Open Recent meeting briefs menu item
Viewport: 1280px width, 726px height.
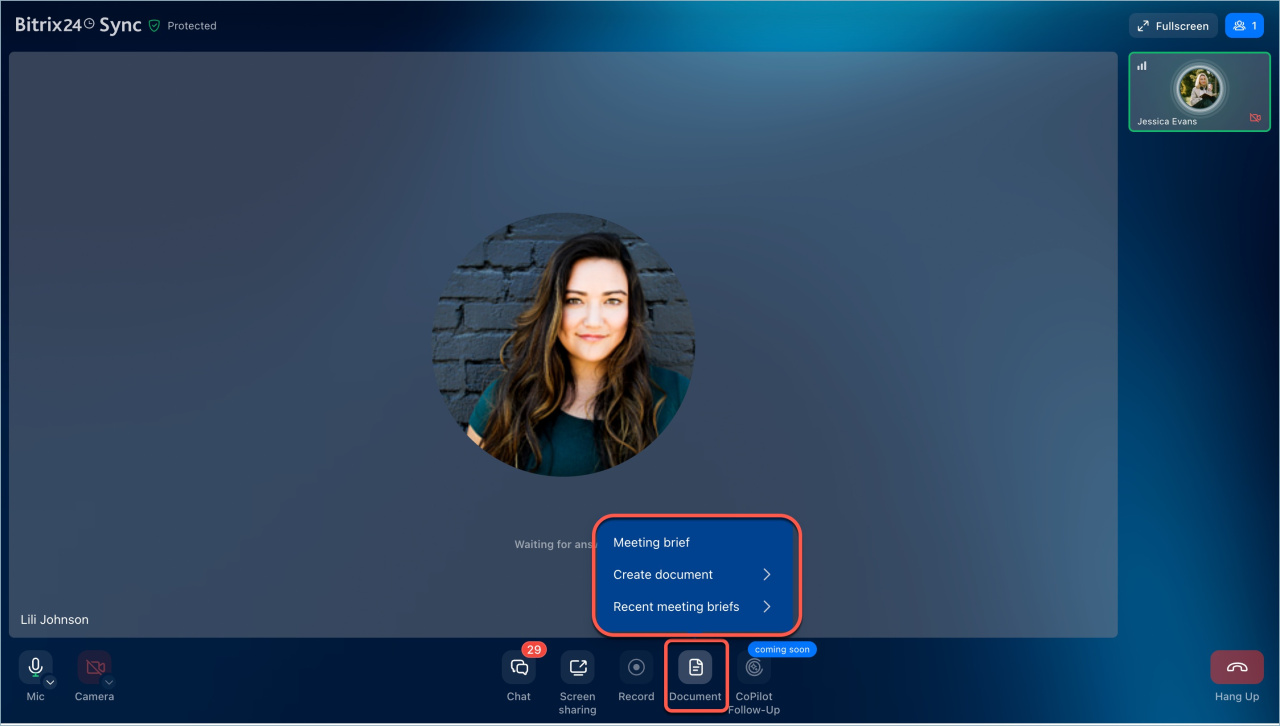tap(676, 607)
